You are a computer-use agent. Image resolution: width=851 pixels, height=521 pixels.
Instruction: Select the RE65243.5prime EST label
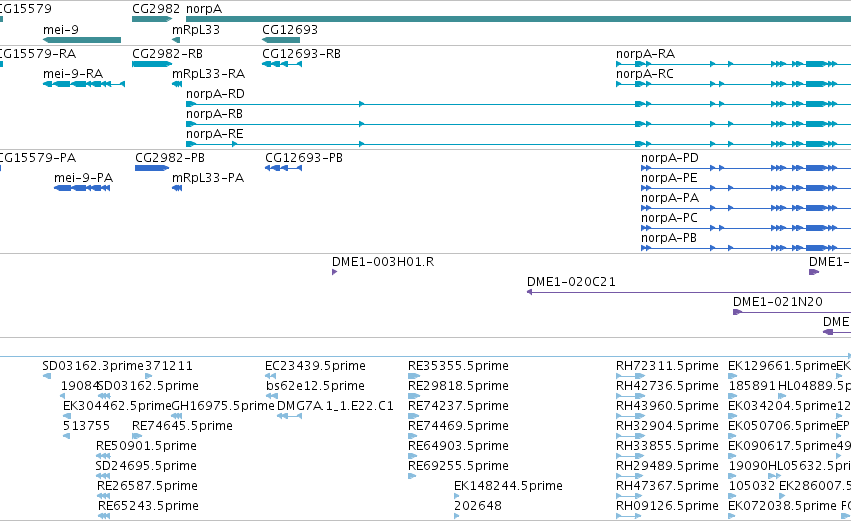[149, 506]
